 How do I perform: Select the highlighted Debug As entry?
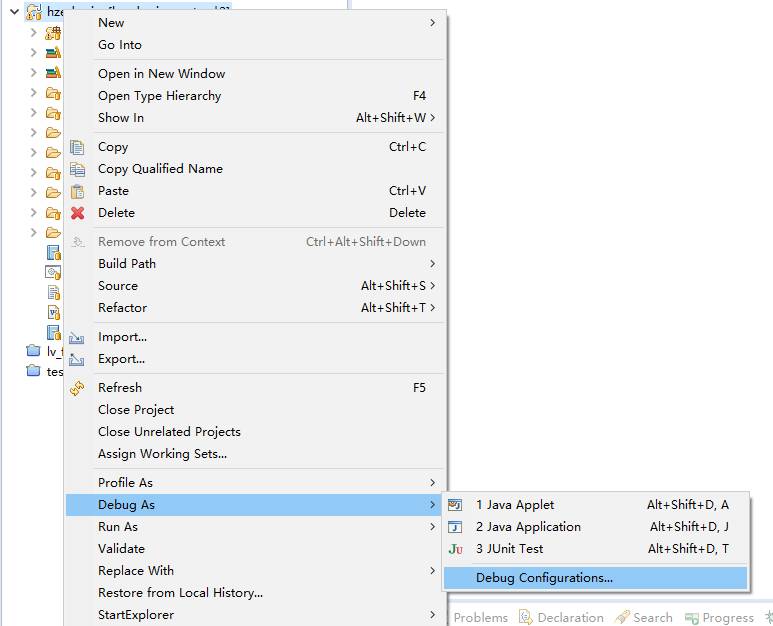tap(255, 505)
